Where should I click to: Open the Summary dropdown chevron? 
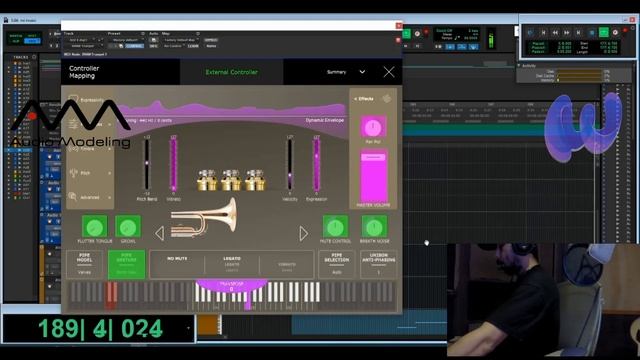coord(362,72)
